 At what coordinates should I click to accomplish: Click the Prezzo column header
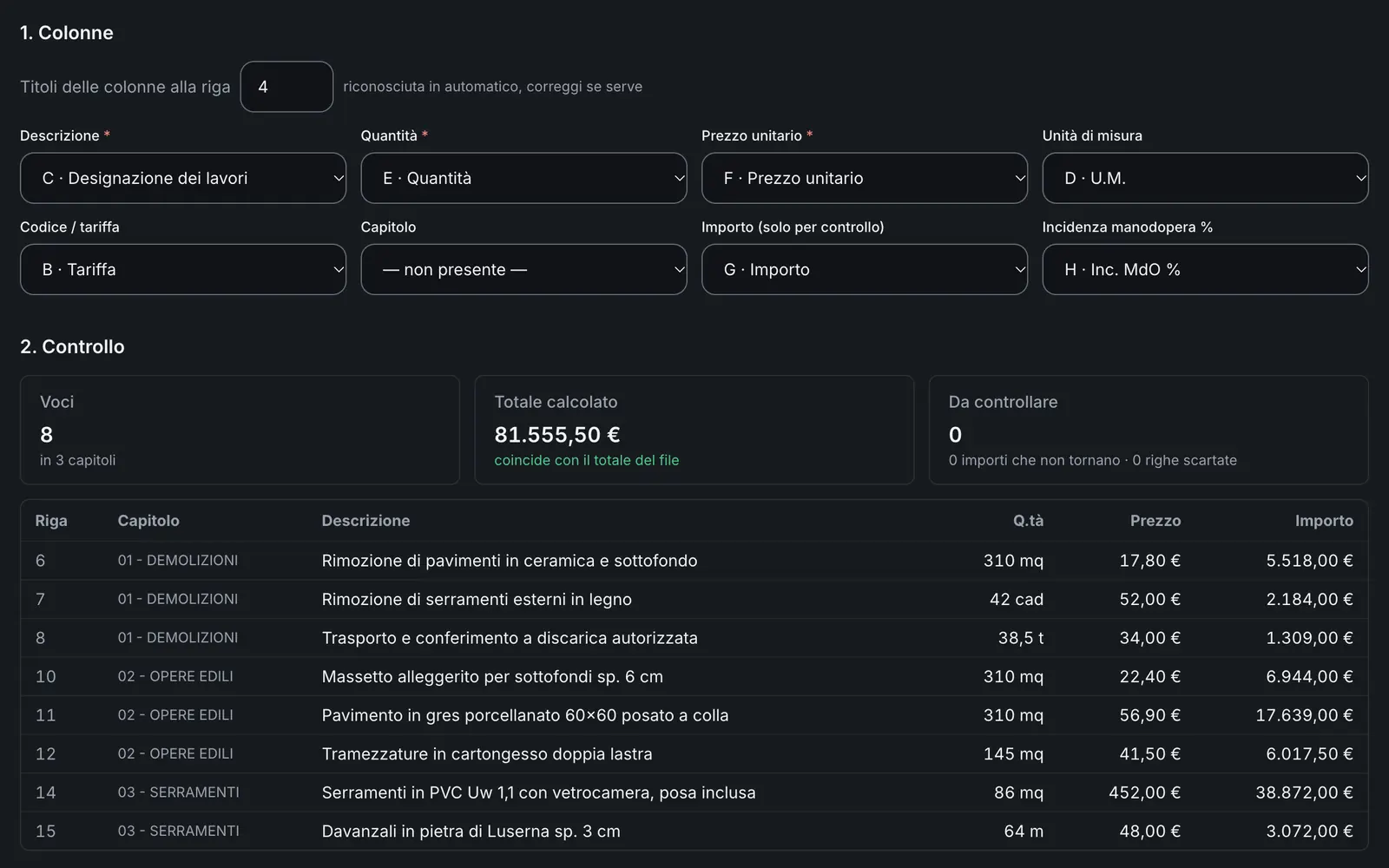pyautogui.click(x=1155, y=521)
